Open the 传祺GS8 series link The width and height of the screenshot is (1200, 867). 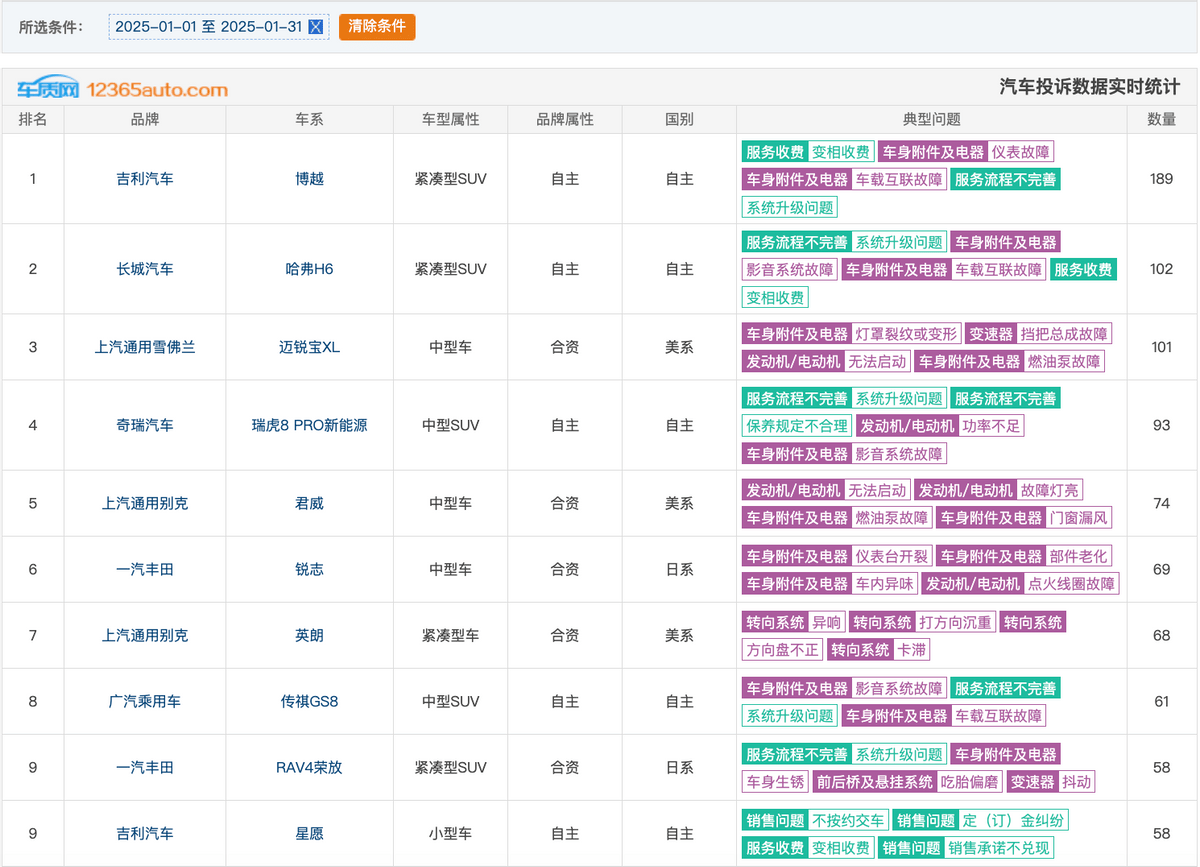click(309, 701)
